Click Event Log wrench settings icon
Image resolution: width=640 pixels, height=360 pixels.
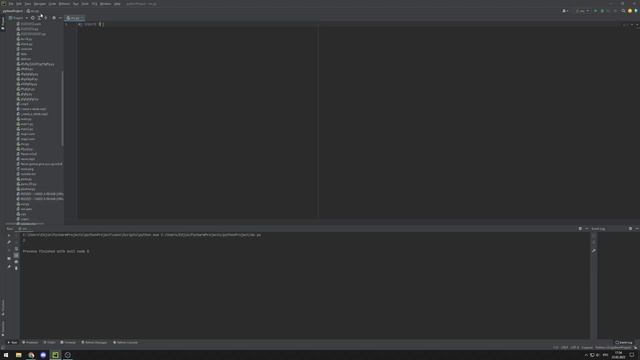coord(594,251)
